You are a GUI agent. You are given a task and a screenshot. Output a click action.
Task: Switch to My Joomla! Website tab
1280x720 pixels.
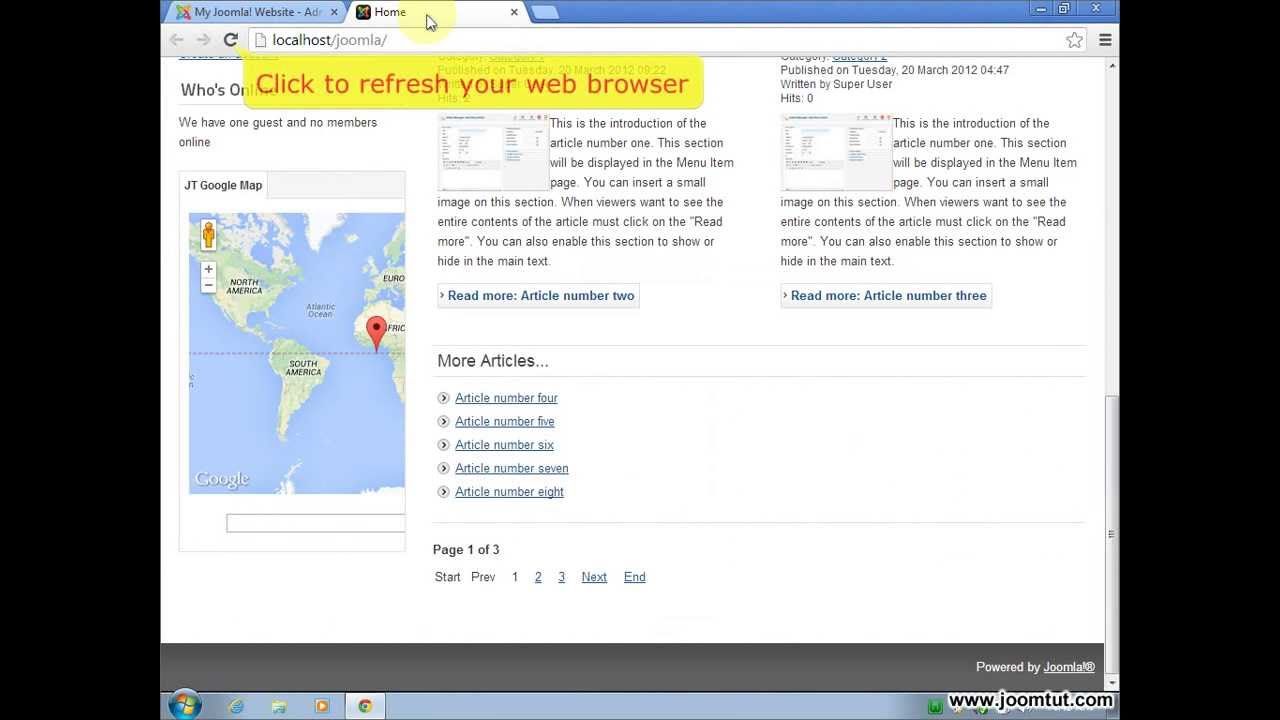coord(257,12)
